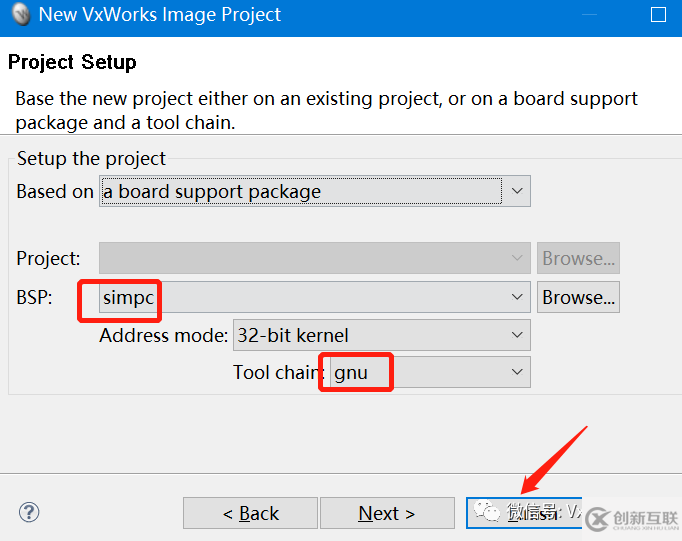The width and height of the screenshot is (682, 541).
Task: Advance the wizard with Next
Action: pos(387,513)
